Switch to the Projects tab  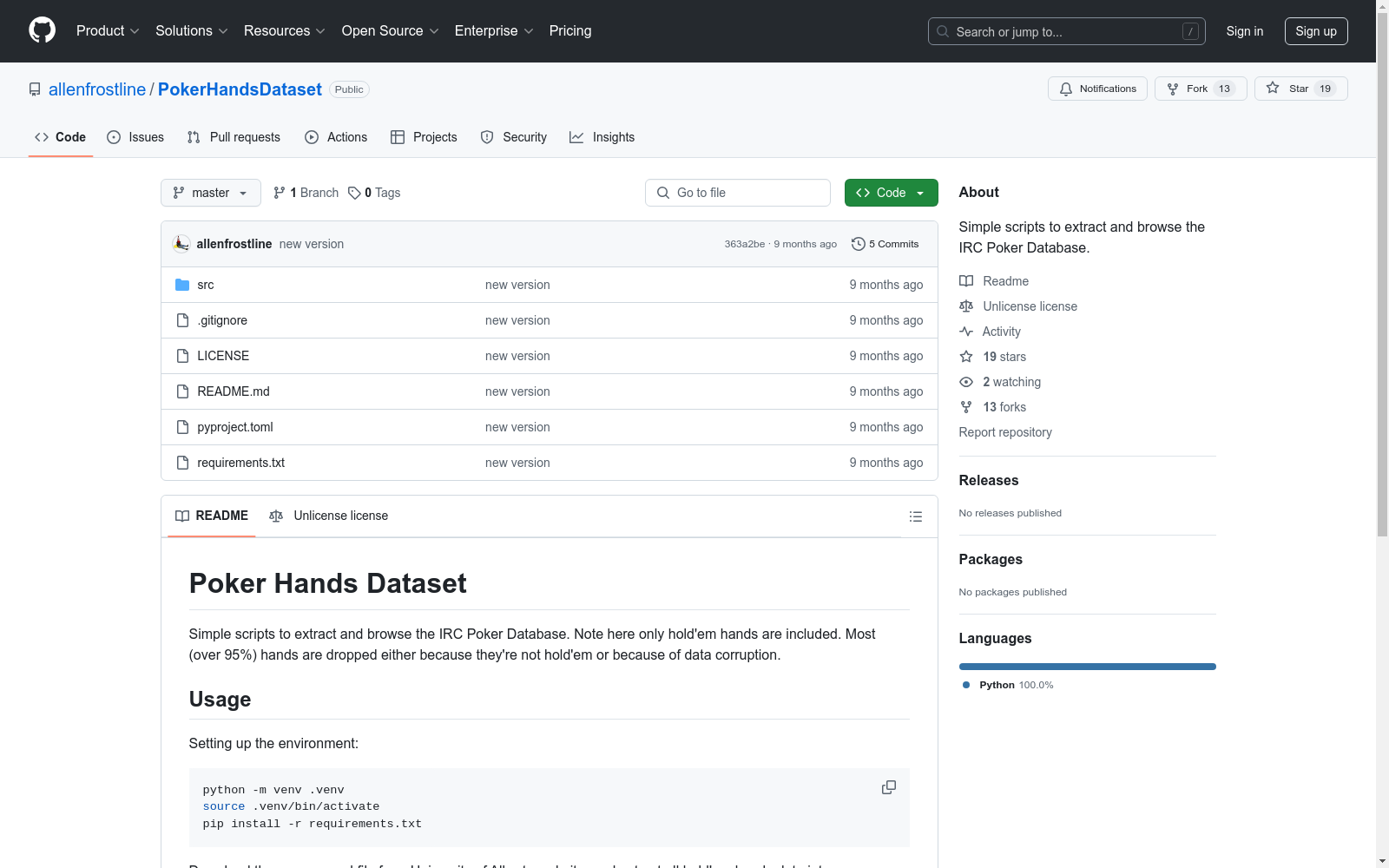424,137
